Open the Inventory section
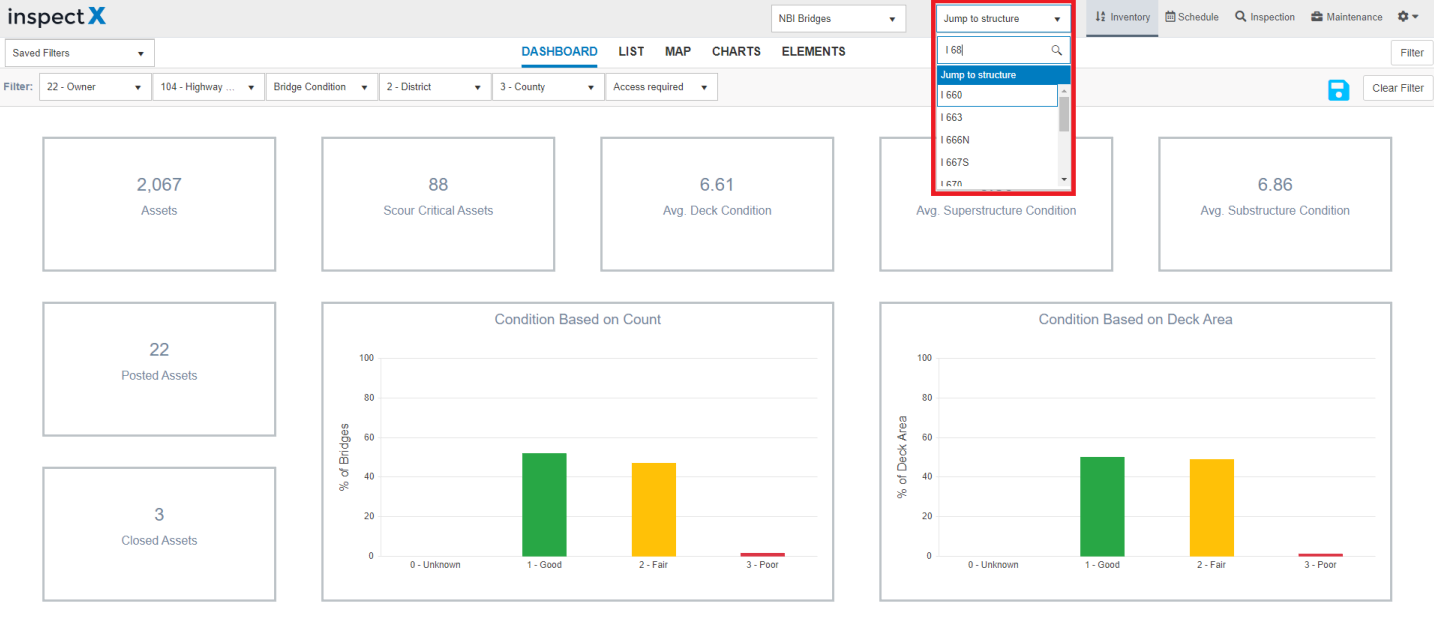Screen dimensions: 1434x633 1122,17
